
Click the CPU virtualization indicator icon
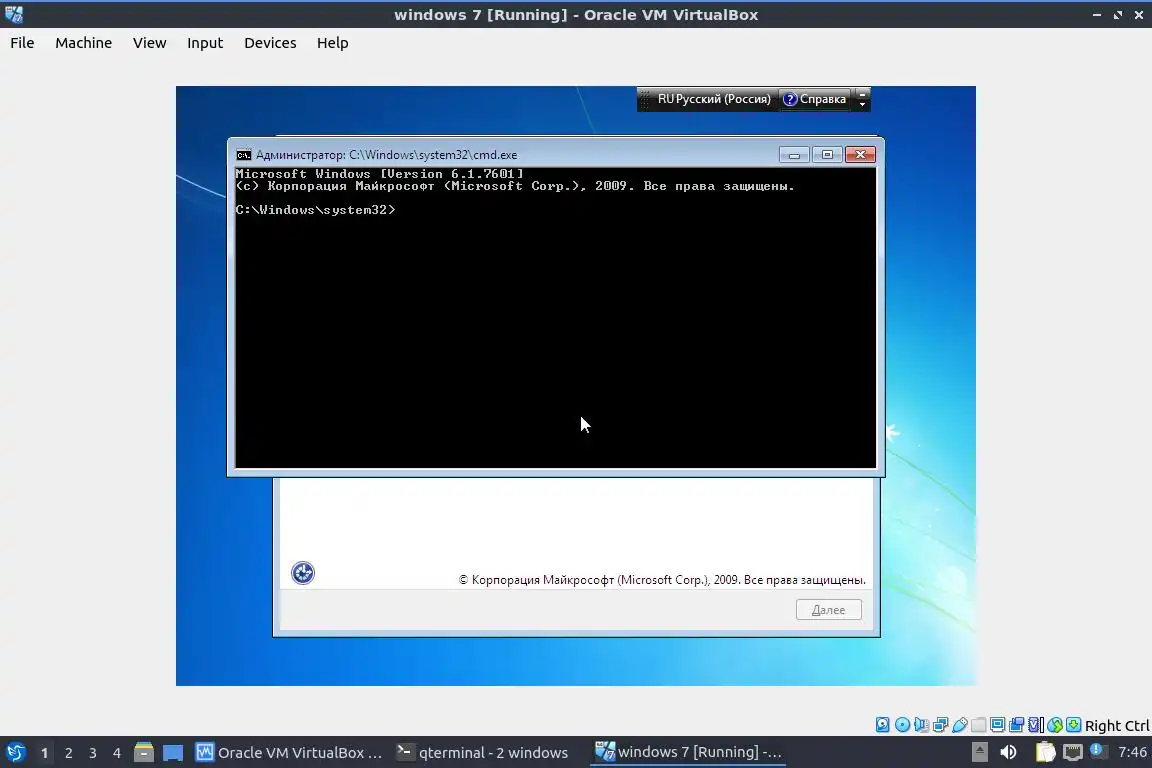pos(1036,725)
